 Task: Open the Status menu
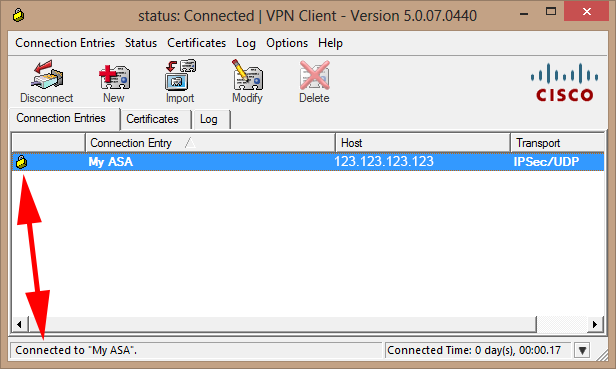(x=141, y=43)
